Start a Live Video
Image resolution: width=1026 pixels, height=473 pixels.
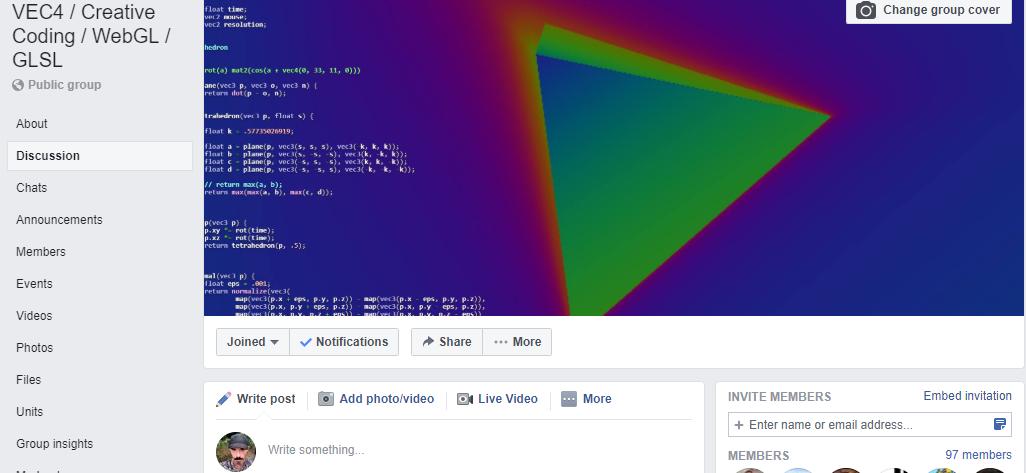497,399
